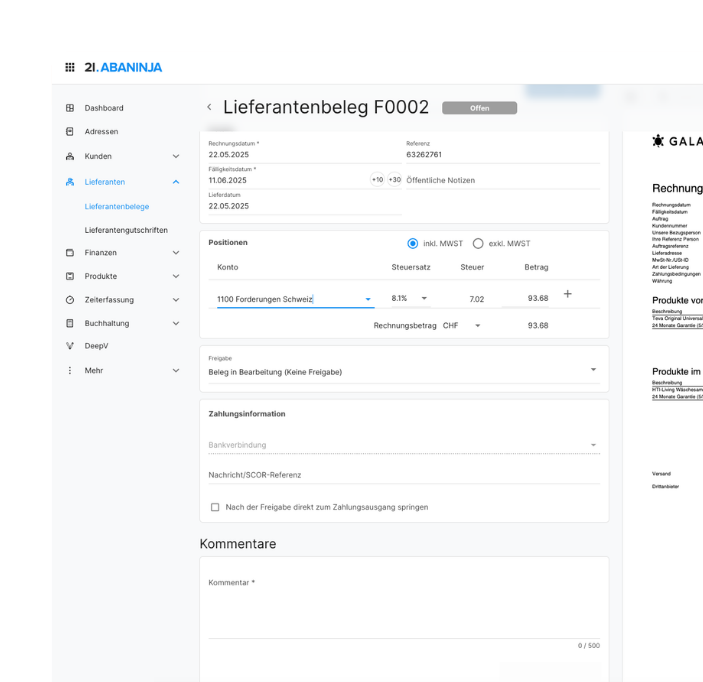Click the Öffentliche Notizen field

[503, 180]
